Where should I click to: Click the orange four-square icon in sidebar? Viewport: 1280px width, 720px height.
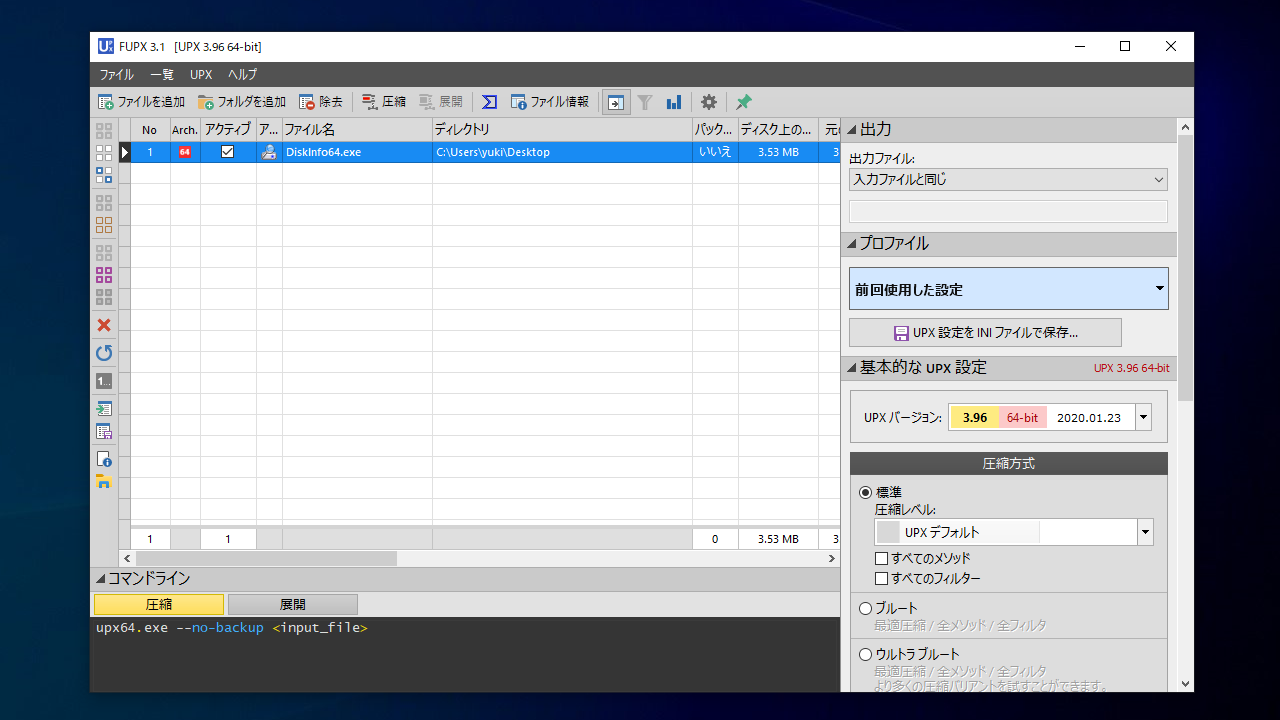click(104, 225)
